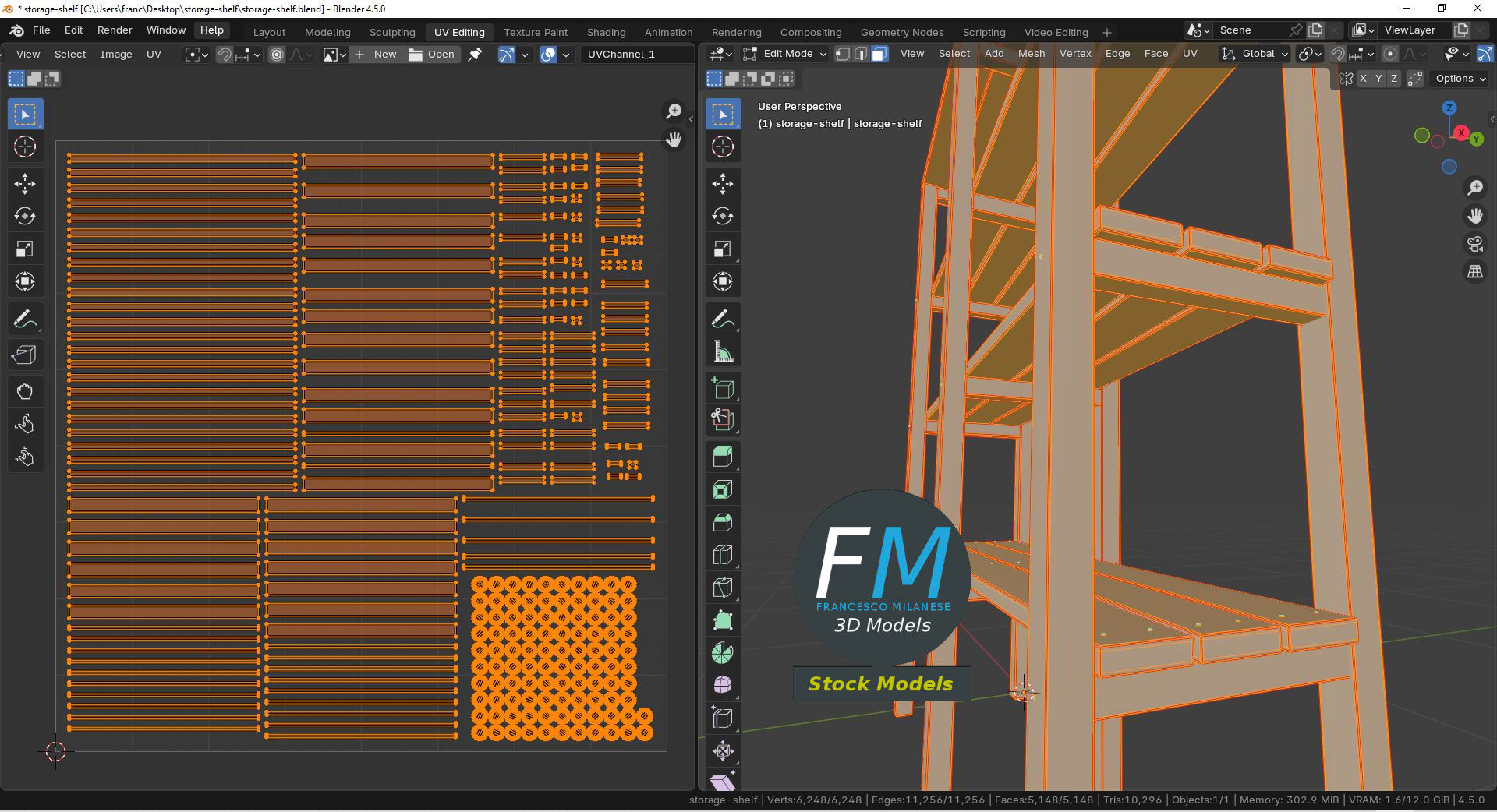Select the Loop Cut tool
The image size is (1497, 812).
pos(722,555)
